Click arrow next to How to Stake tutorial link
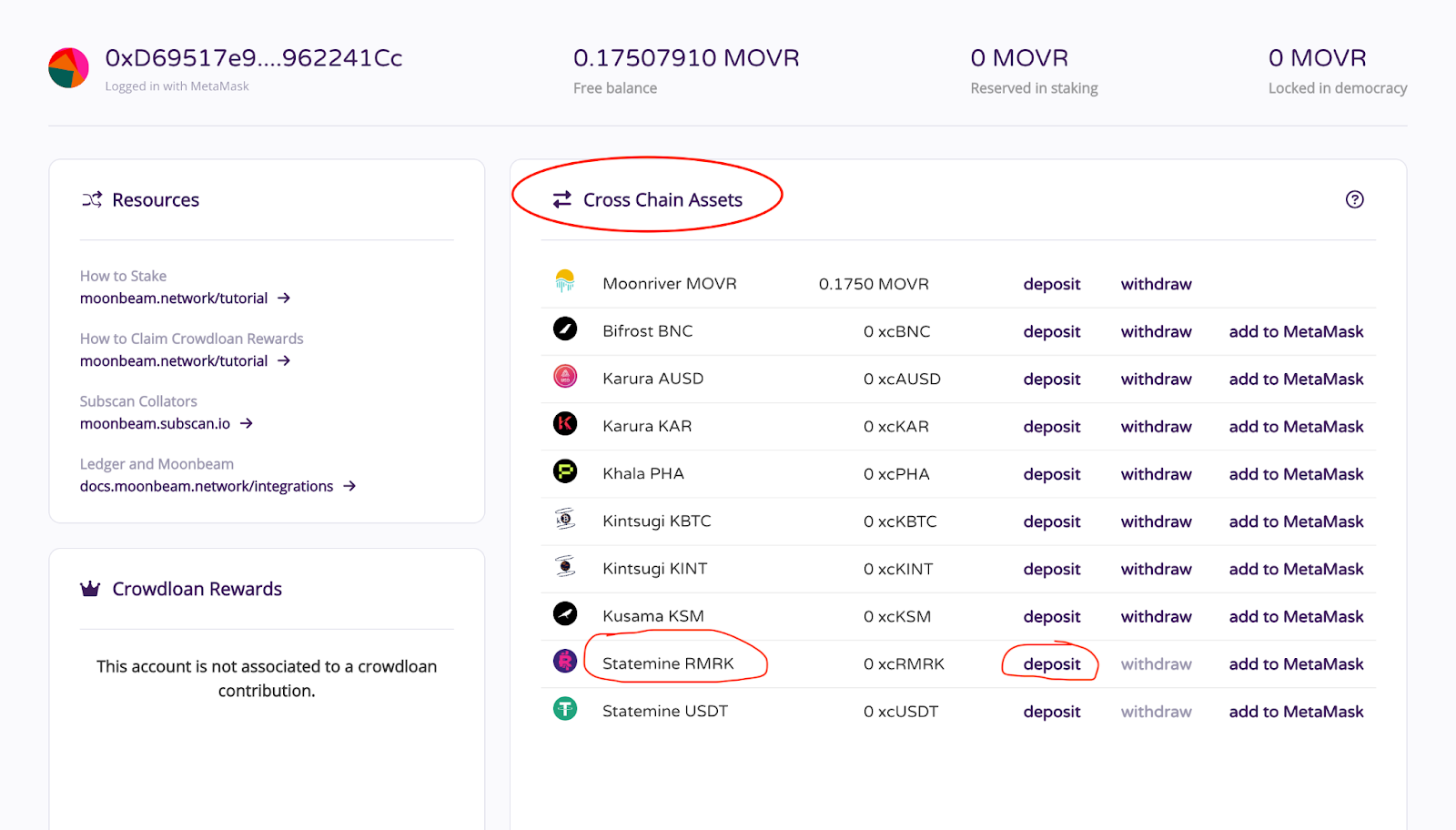 284,298
